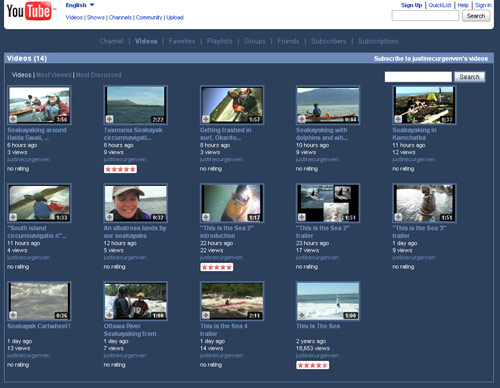Viewport: 500px width, 388px height.
Task: Add Getting trashed in surf video to QuickList
Action: (x=206, y=119)
